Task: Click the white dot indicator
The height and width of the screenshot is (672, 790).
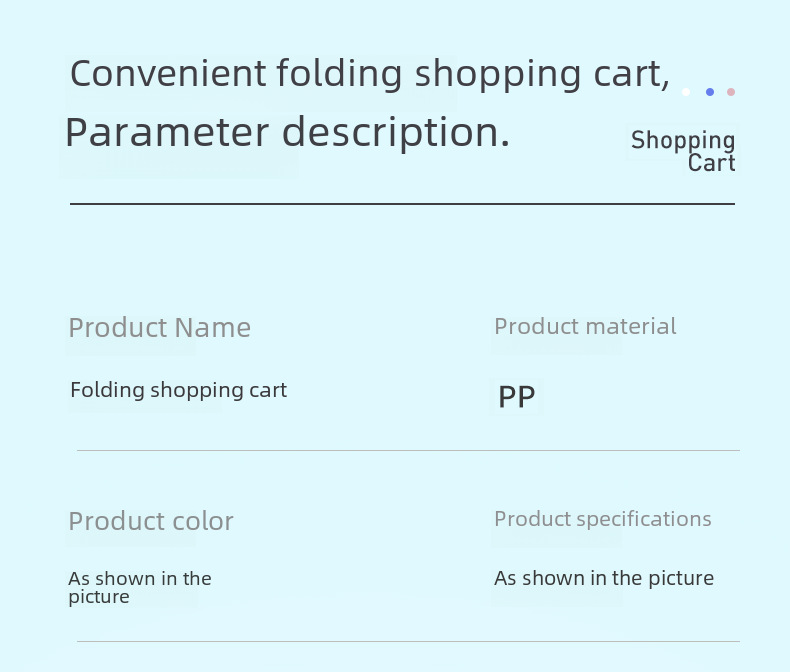Action: pyautogui.click(x=686, y=92)
